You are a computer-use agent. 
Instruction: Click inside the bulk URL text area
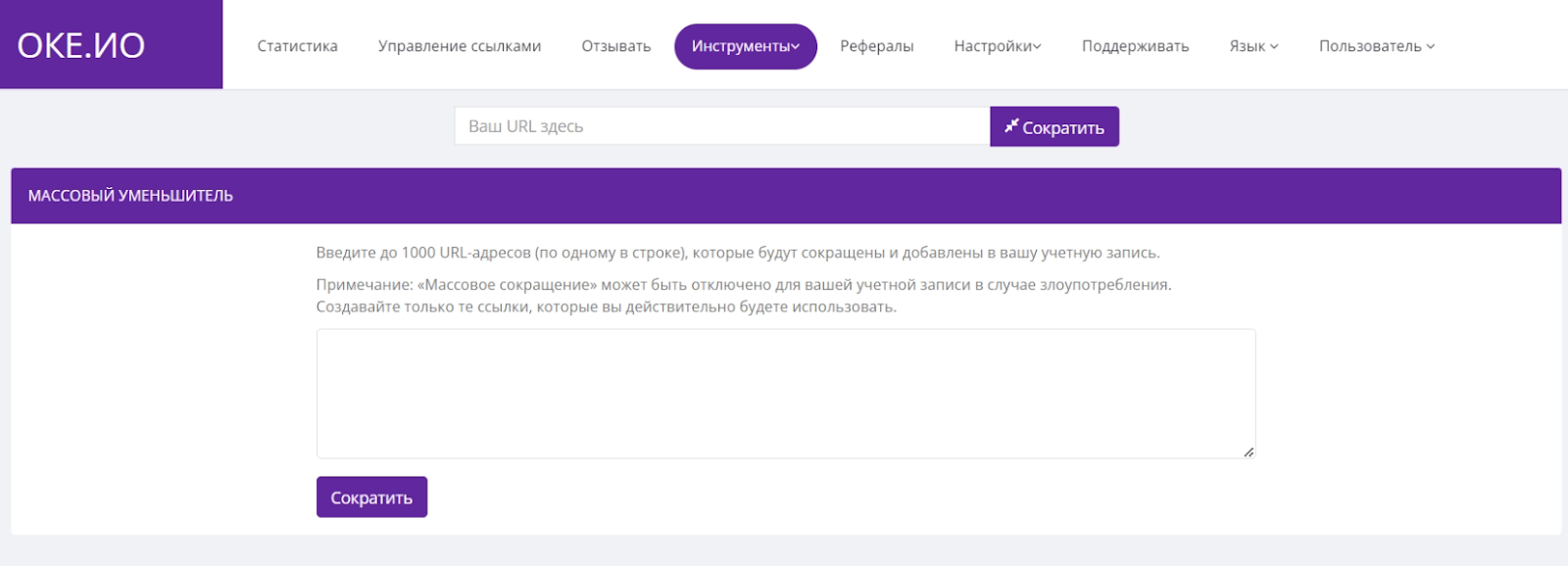point(785,393)
